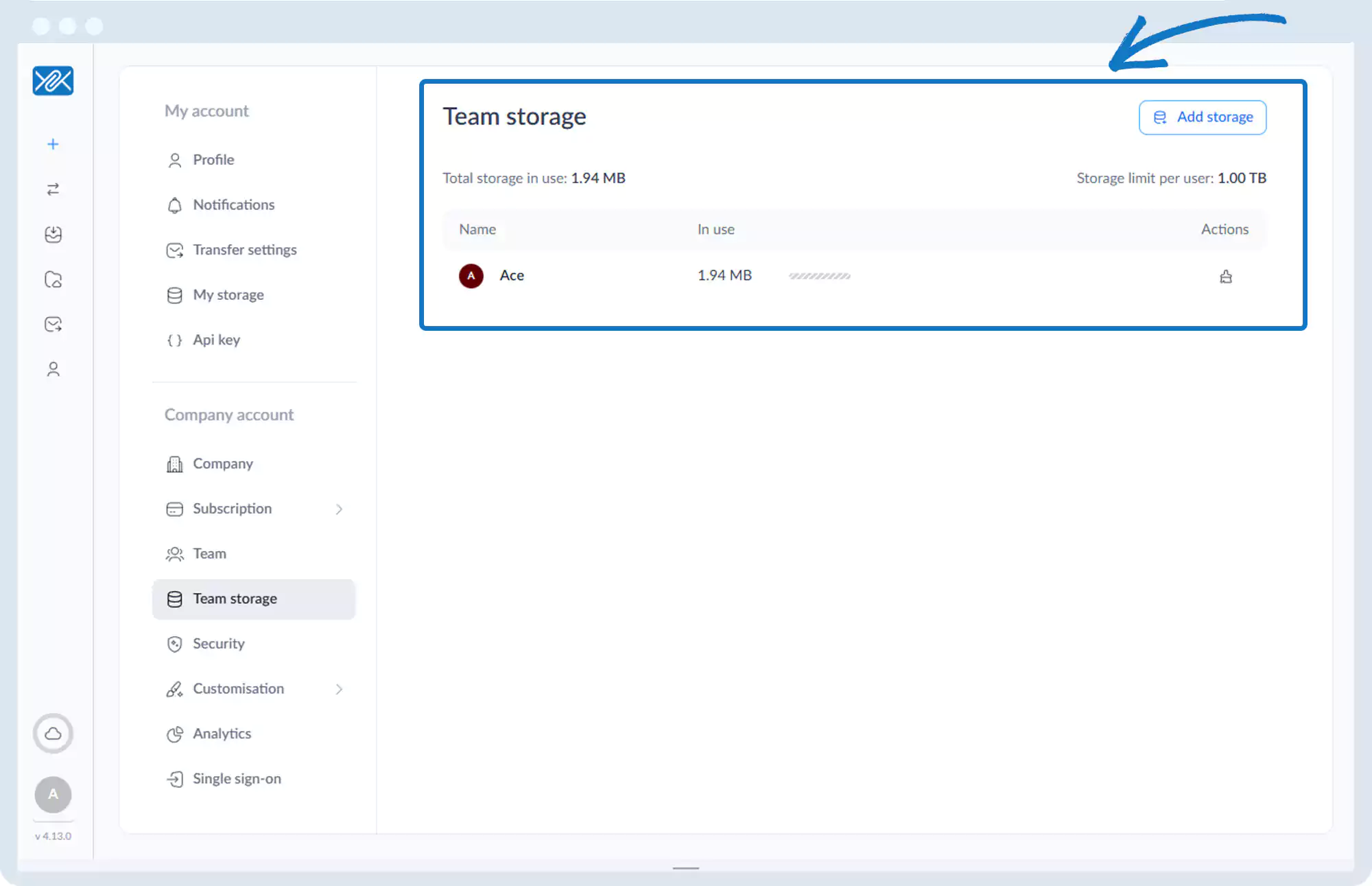Click the cleanup action icon in Ace's row
Screen dimensions: 1372x886
pos(1226,277)
